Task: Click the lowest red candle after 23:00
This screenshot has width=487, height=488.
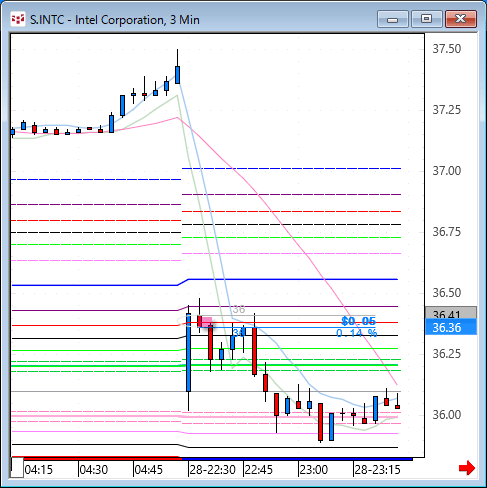Action: [x=320, y=422]
